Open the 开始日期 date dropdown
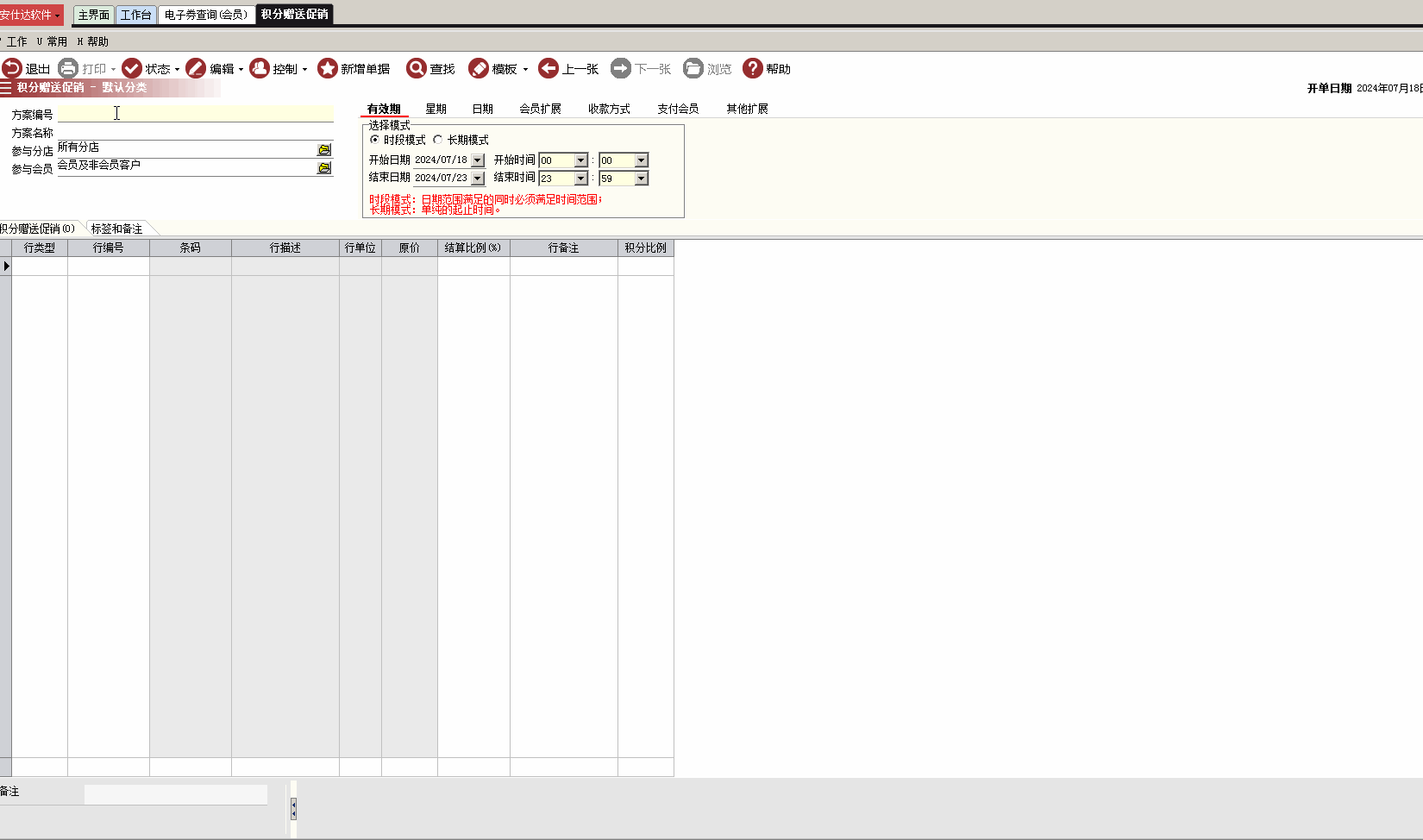 tap(478, 160)
